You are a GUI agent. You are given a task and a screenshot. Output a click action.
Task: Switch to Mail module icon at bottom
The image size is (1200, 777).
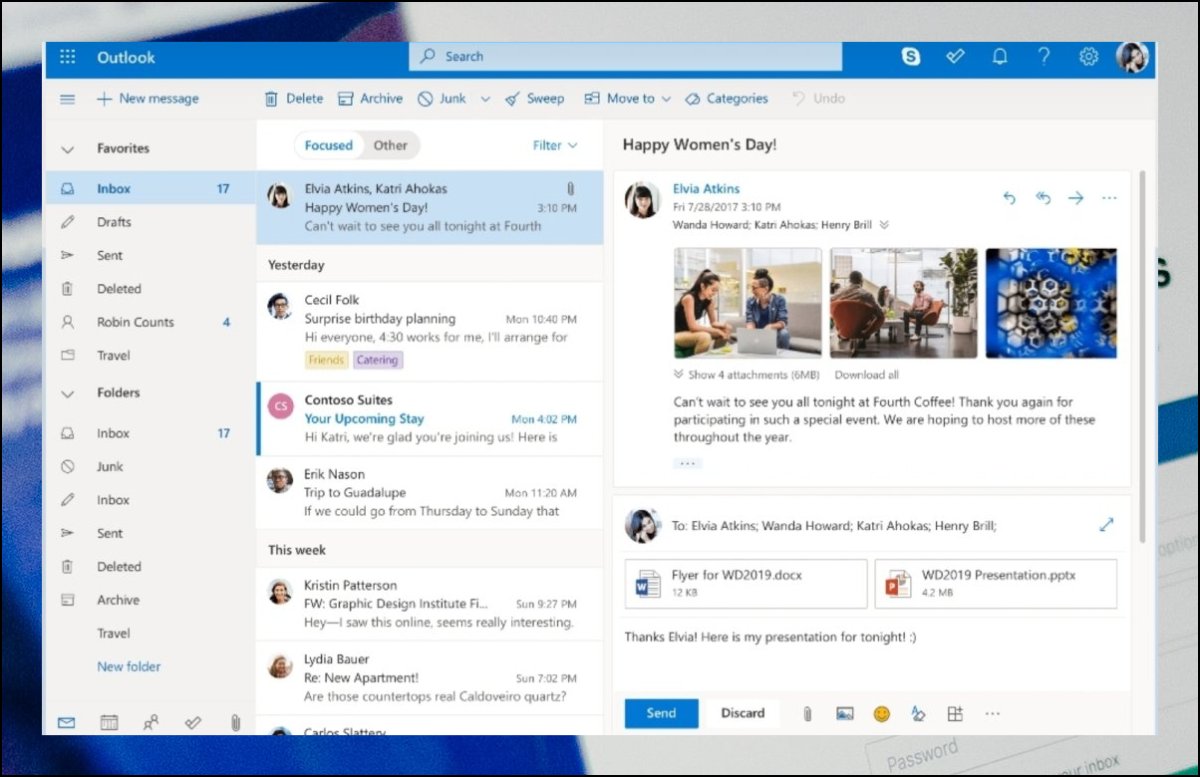[67, 722]
